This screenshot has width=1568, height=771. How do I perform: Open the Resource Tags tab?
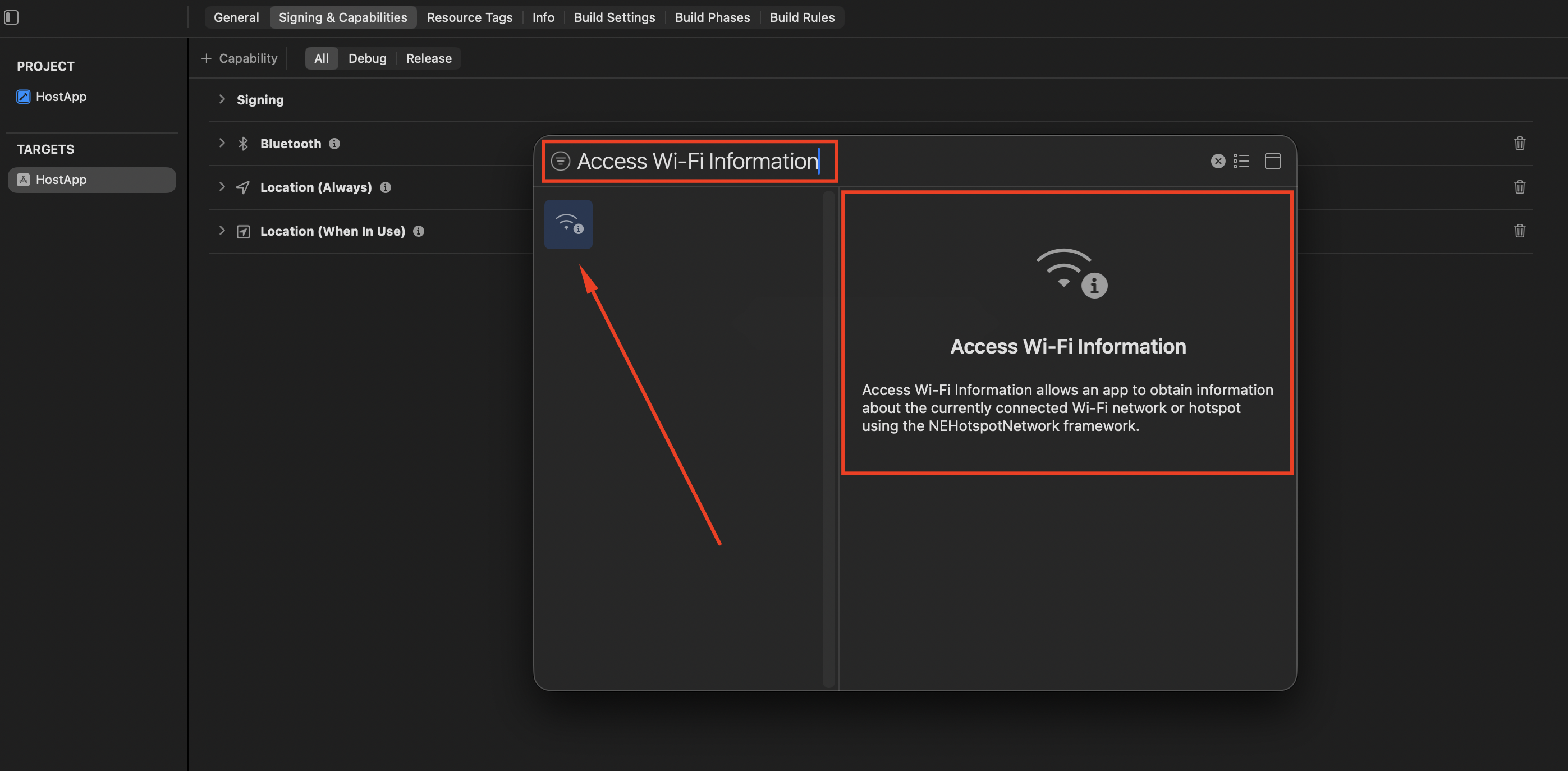click(x=469, y=17)
